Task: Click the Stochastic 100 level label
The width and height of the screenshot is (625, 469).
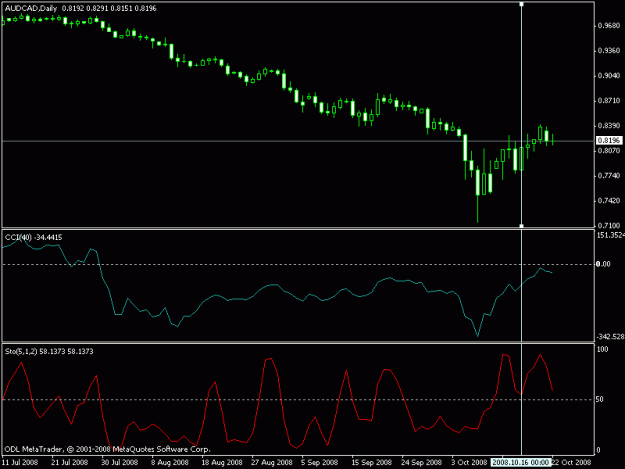Action: click(603, 349)
